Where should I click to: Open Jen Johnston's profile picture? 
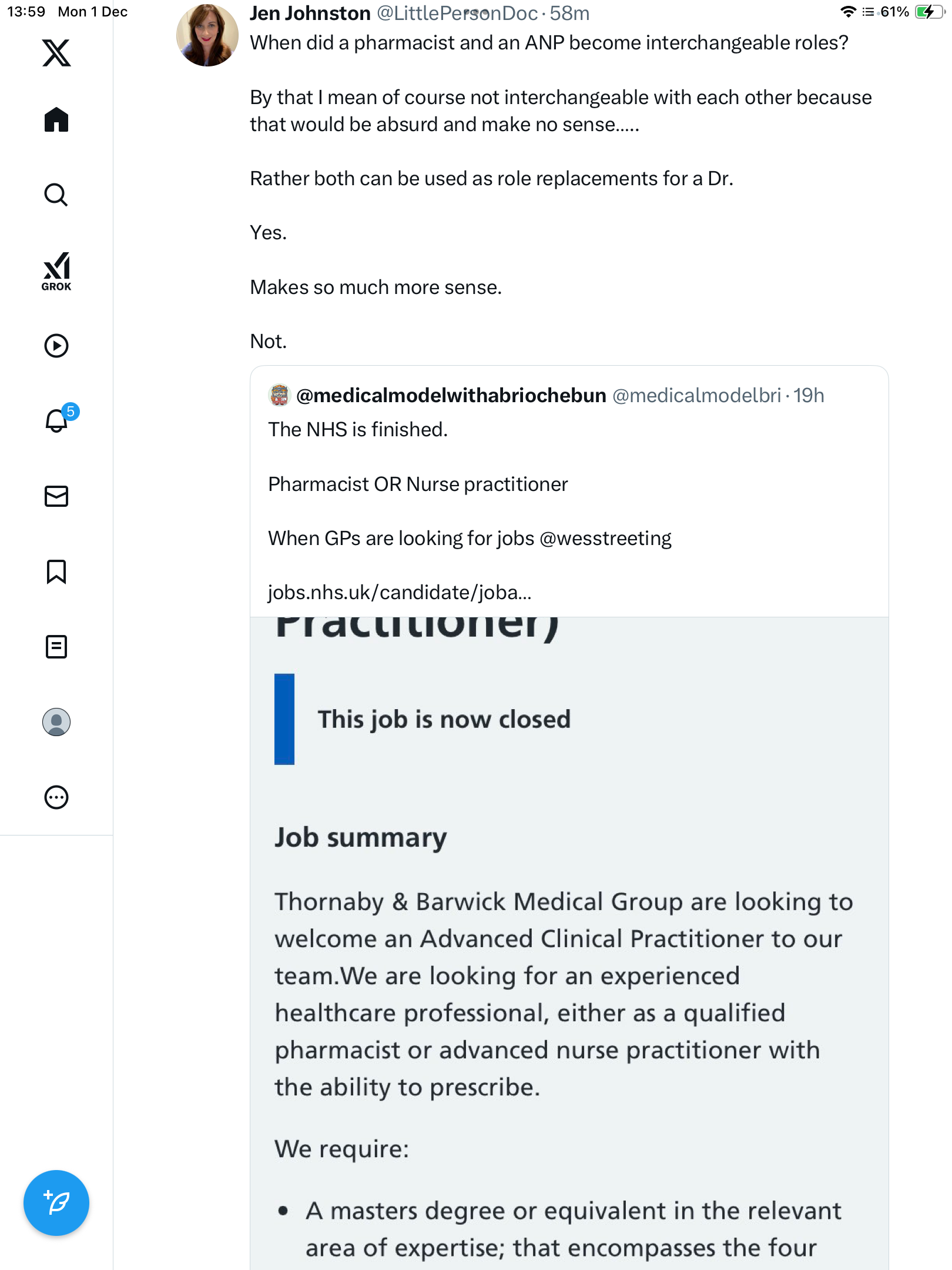(207, 35)
